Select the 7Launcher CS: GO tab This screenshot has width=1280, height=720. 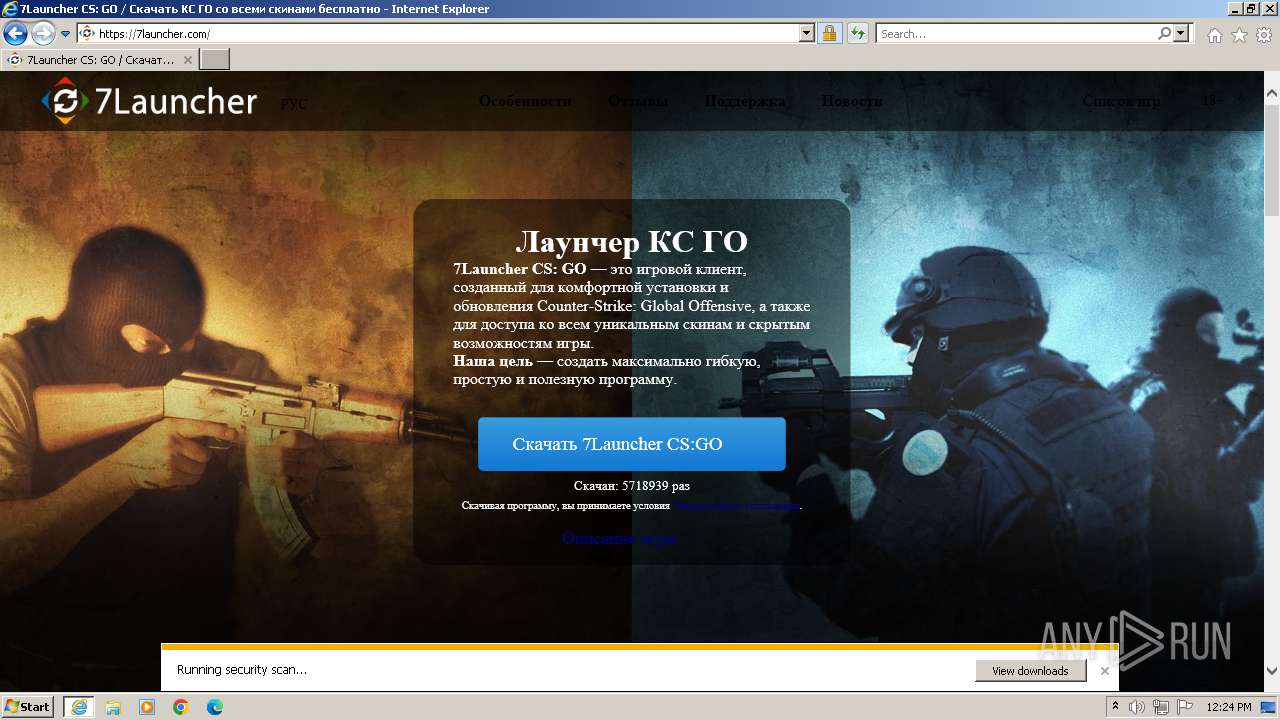click(x=100, y=60)
